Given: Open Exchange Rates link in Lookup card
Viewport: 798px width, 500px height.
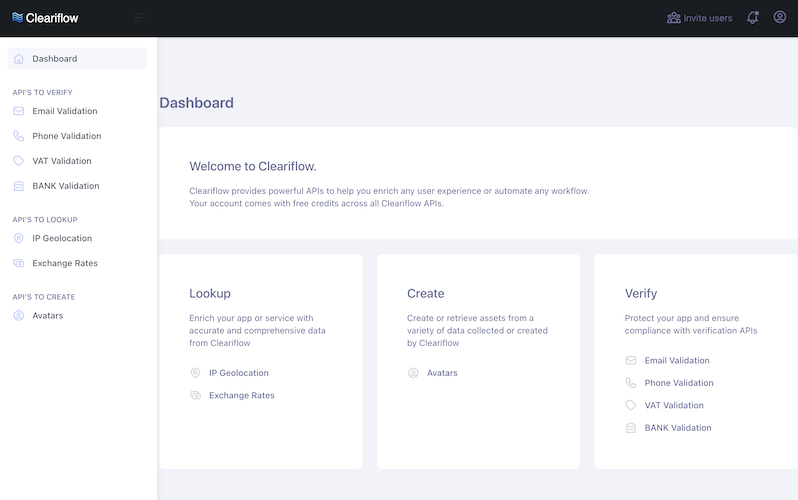Looking at the screenshot, I should pyautogui.click(x=242, y=395).
